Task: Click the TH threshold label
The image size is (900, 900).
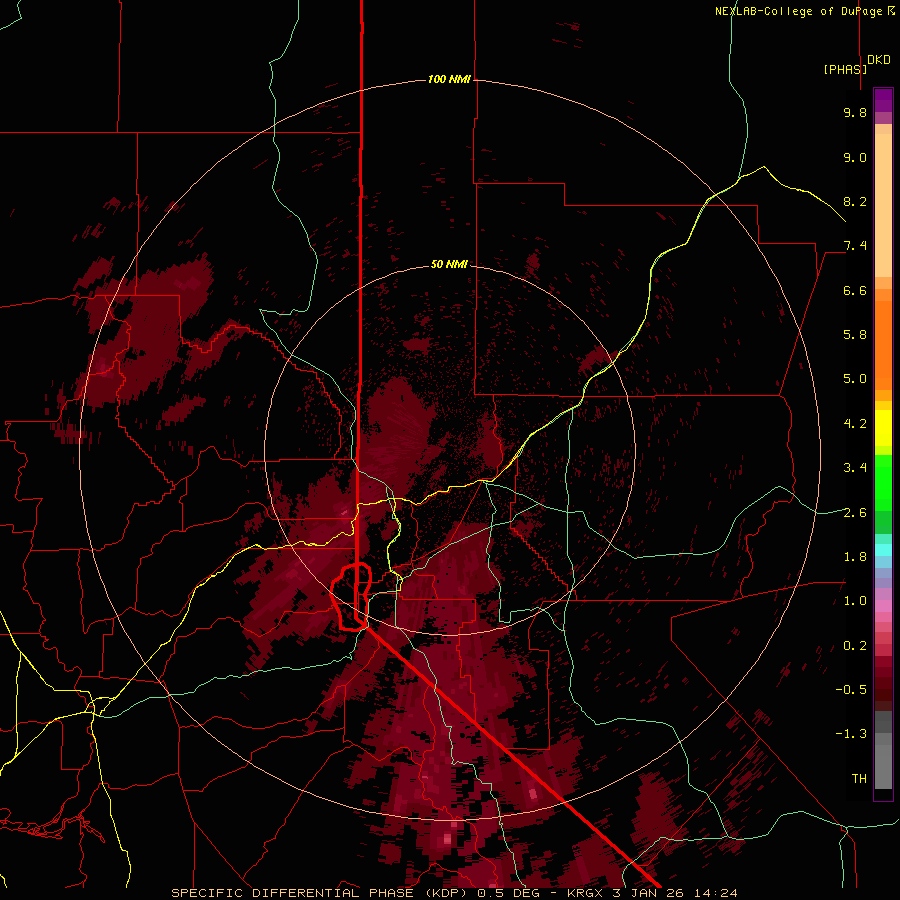Action: coord(859,779)
